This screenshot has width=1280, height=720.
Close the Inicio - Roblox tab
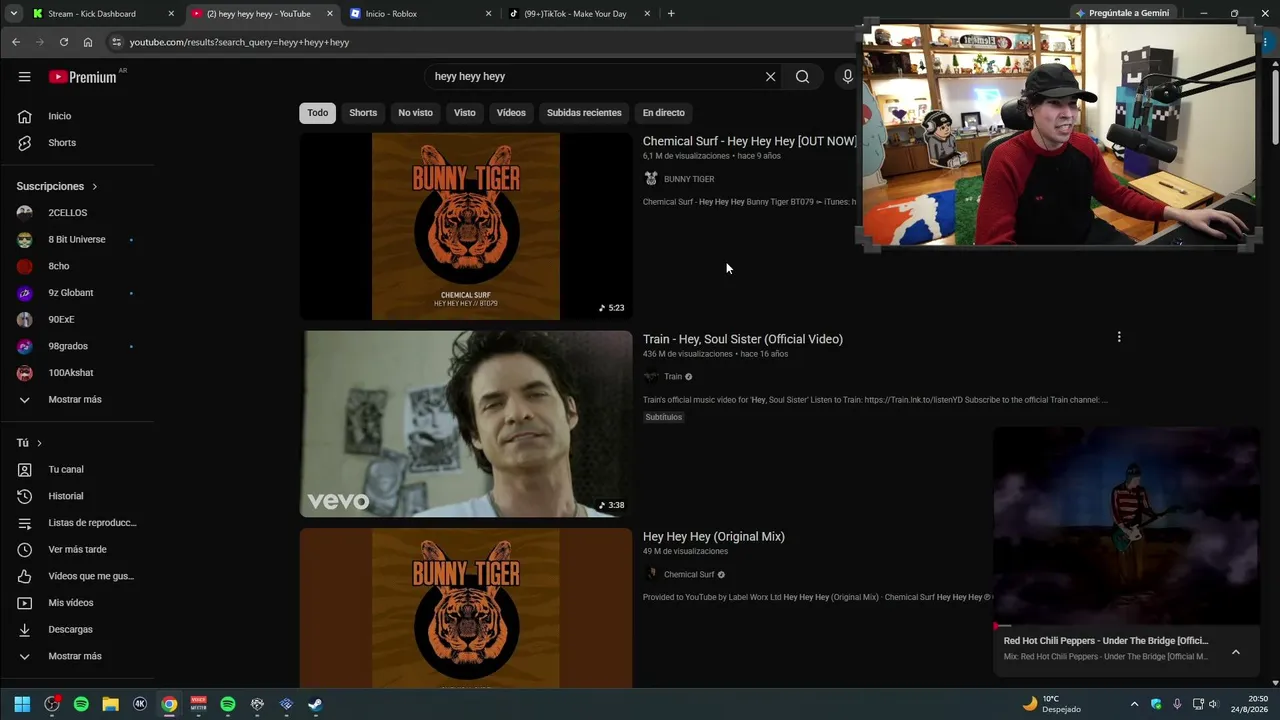click(x=488, y=14)
